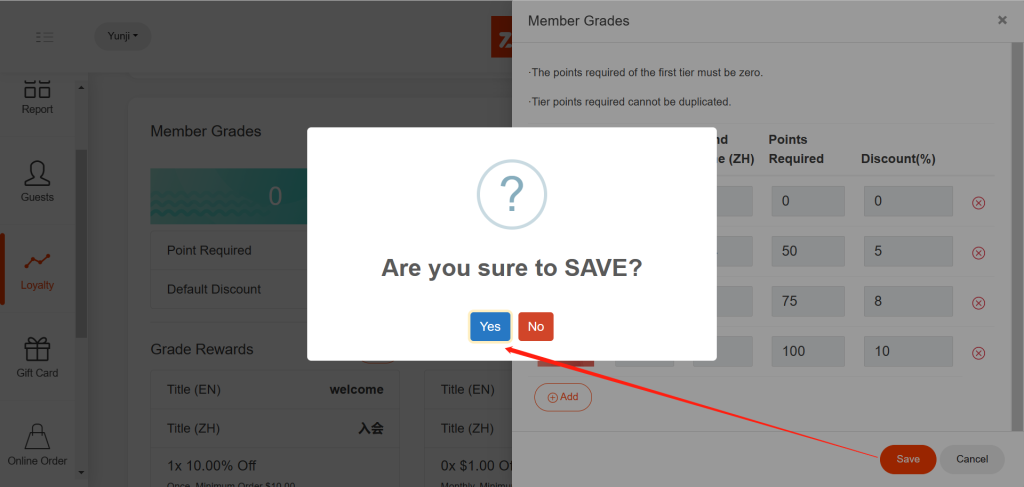Edit the discount field showing 10
The height and width of the screenshot is (487, 1024).
tap(908, 351)
